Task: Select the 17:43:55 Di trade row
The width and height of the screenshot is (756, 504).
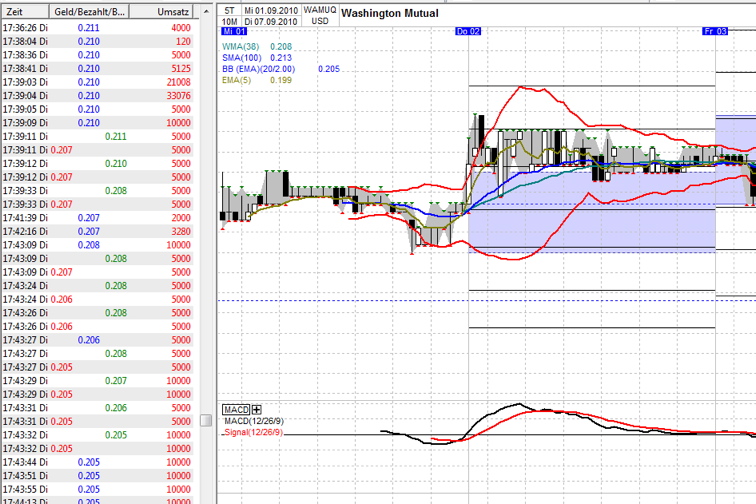Action: click(x=97, y=489)
